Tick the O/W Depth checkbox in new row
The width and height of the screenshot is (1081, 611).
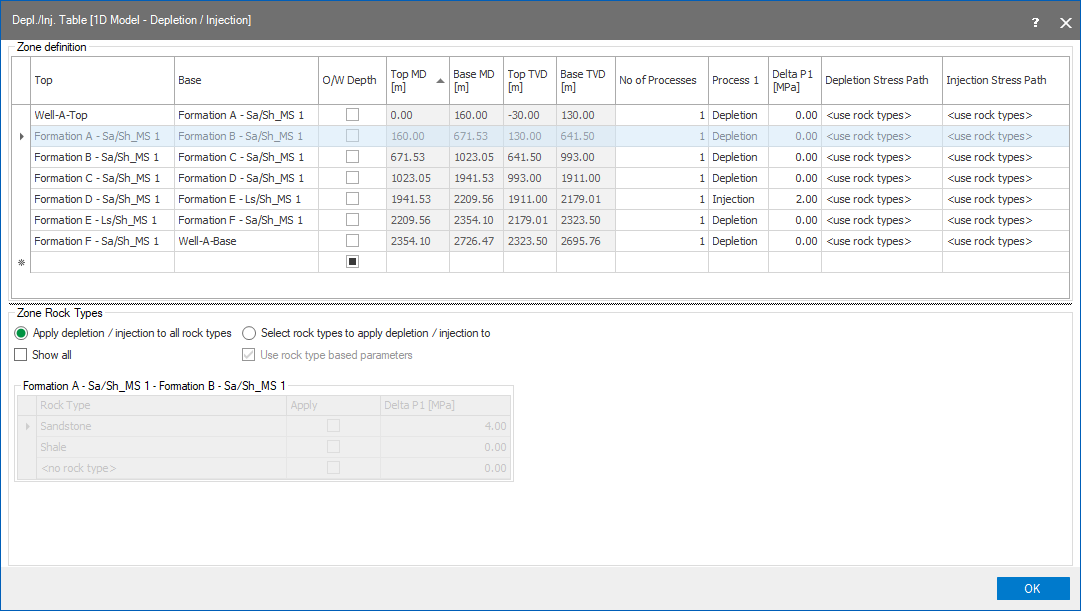(x=352, y=262)
